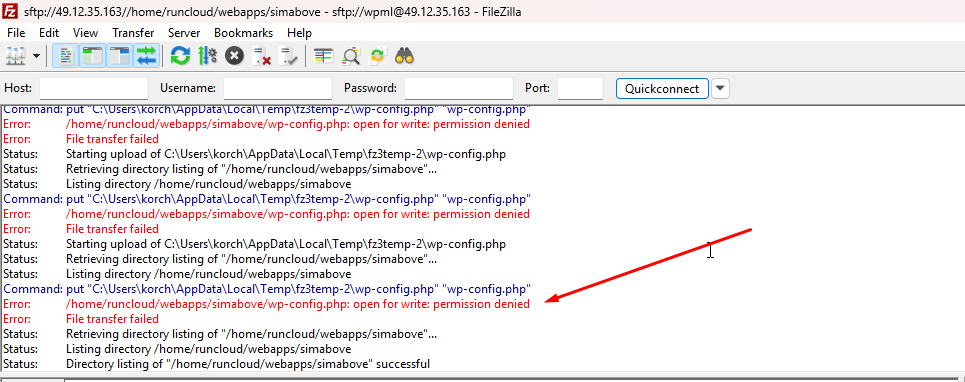Toggle processing of the transfer queue

207,57
